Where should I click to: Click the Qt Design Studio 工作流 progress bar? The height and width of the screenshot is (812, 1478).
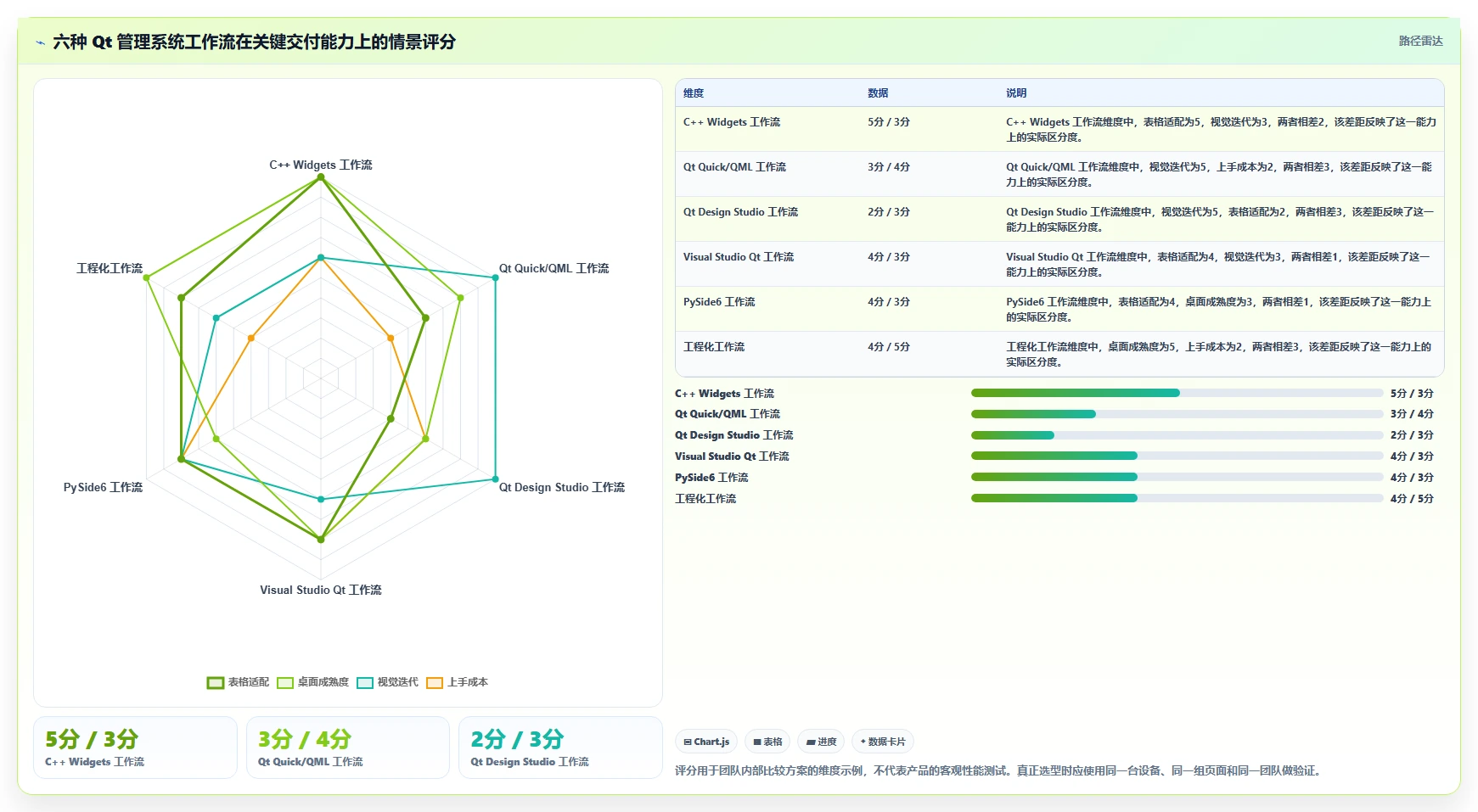tap(1177, 435)
